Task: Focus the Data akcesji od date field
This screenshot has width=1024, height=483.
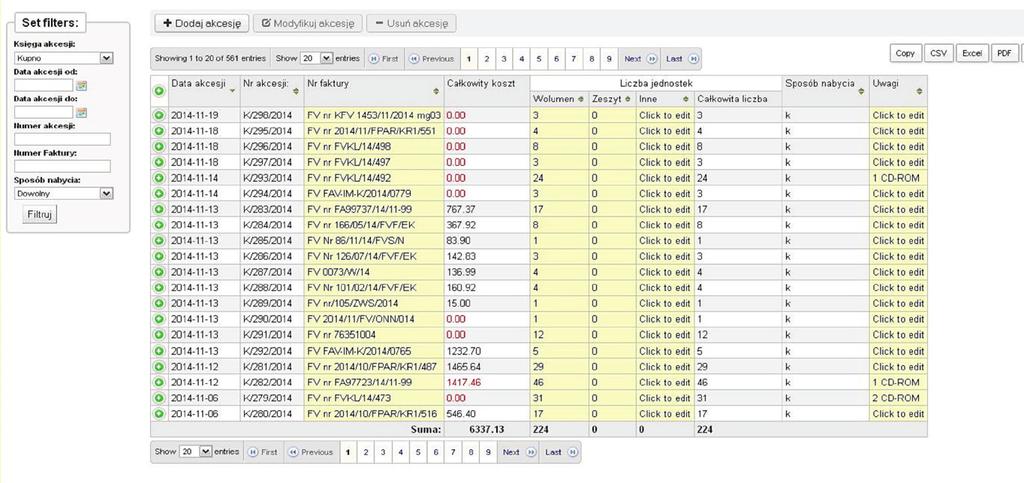Action: (44, 86)
